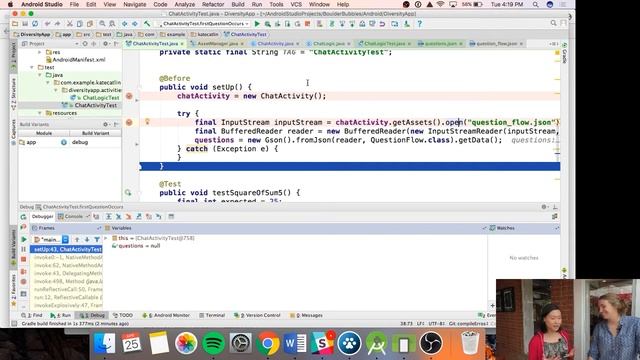Open the TODO tool window

(123, 316)
